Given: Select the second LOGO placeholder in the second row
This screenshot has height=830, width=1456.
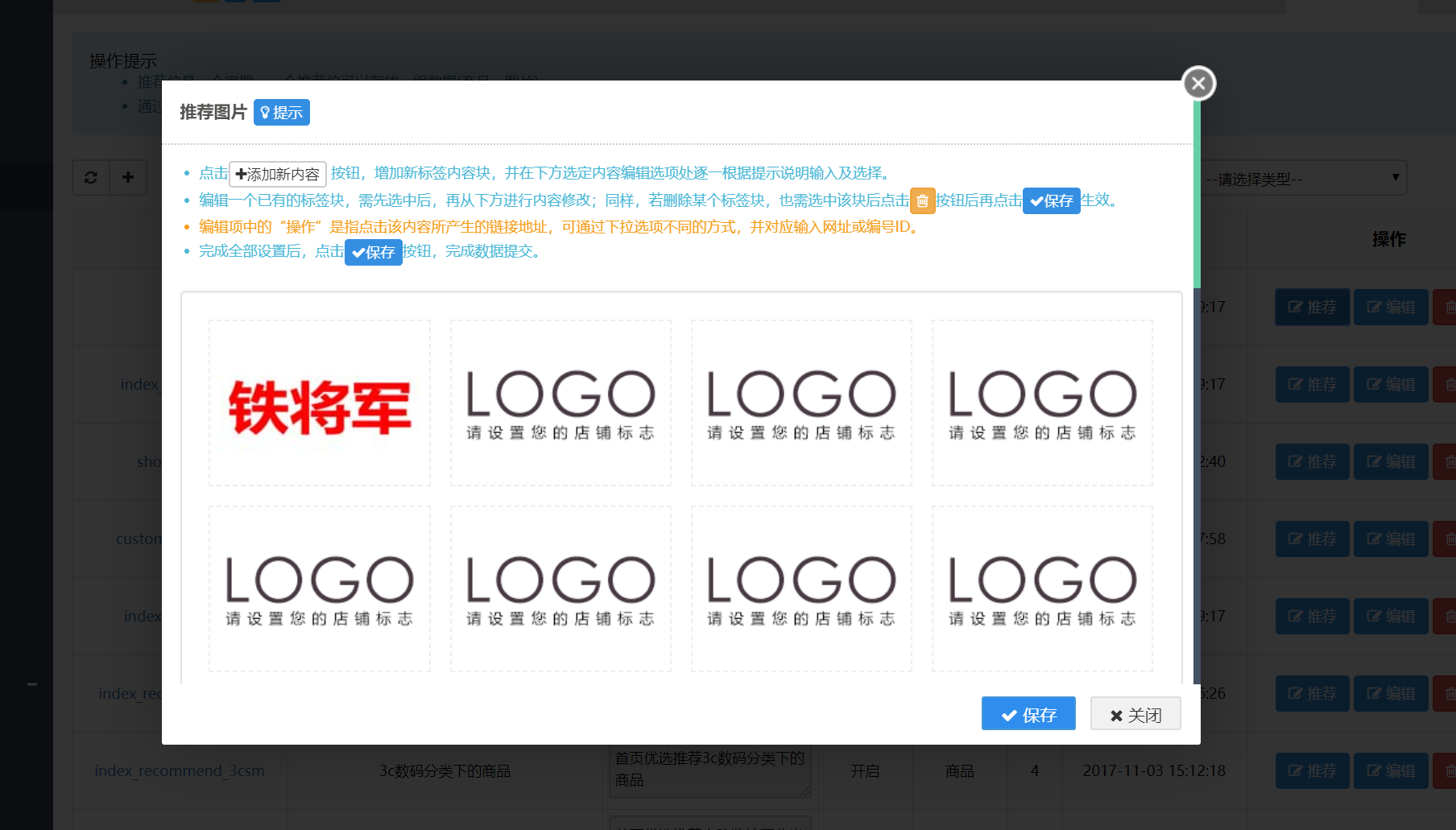Looking at the screenshot, I should pos(560,588).
